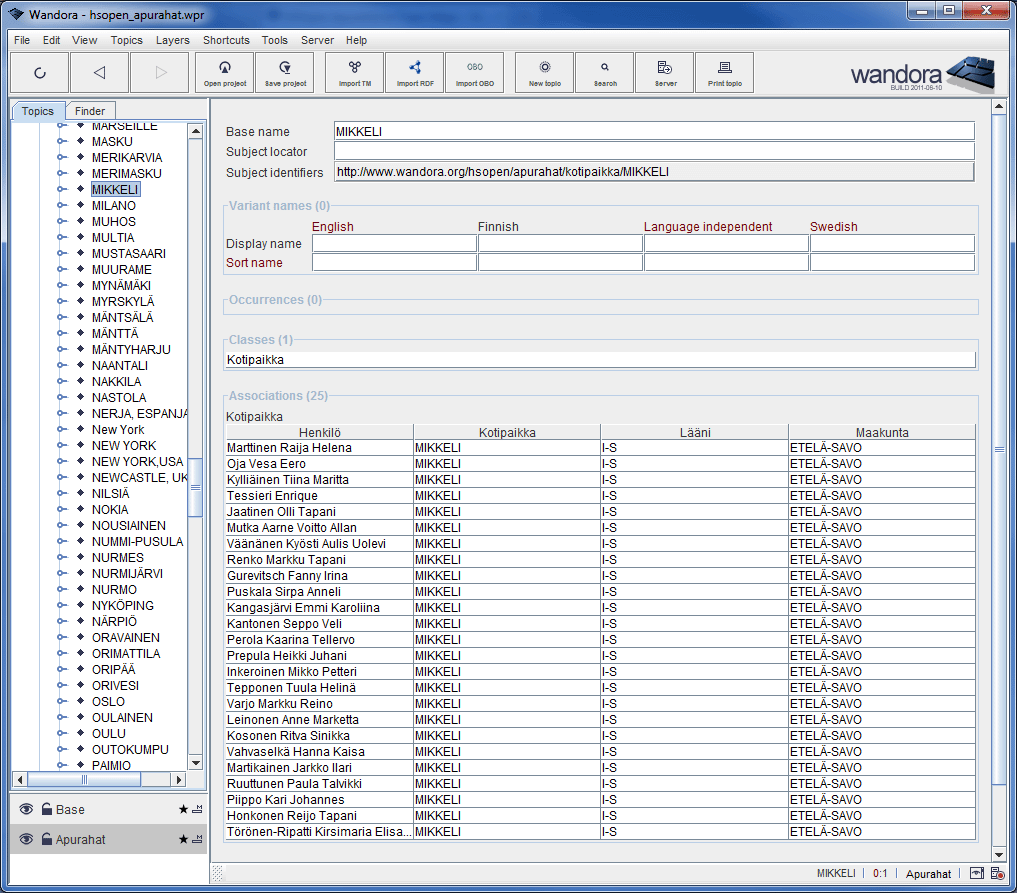
Task: Click the topic tree horizontal scrollbar thumb
Action: (84, 779)
